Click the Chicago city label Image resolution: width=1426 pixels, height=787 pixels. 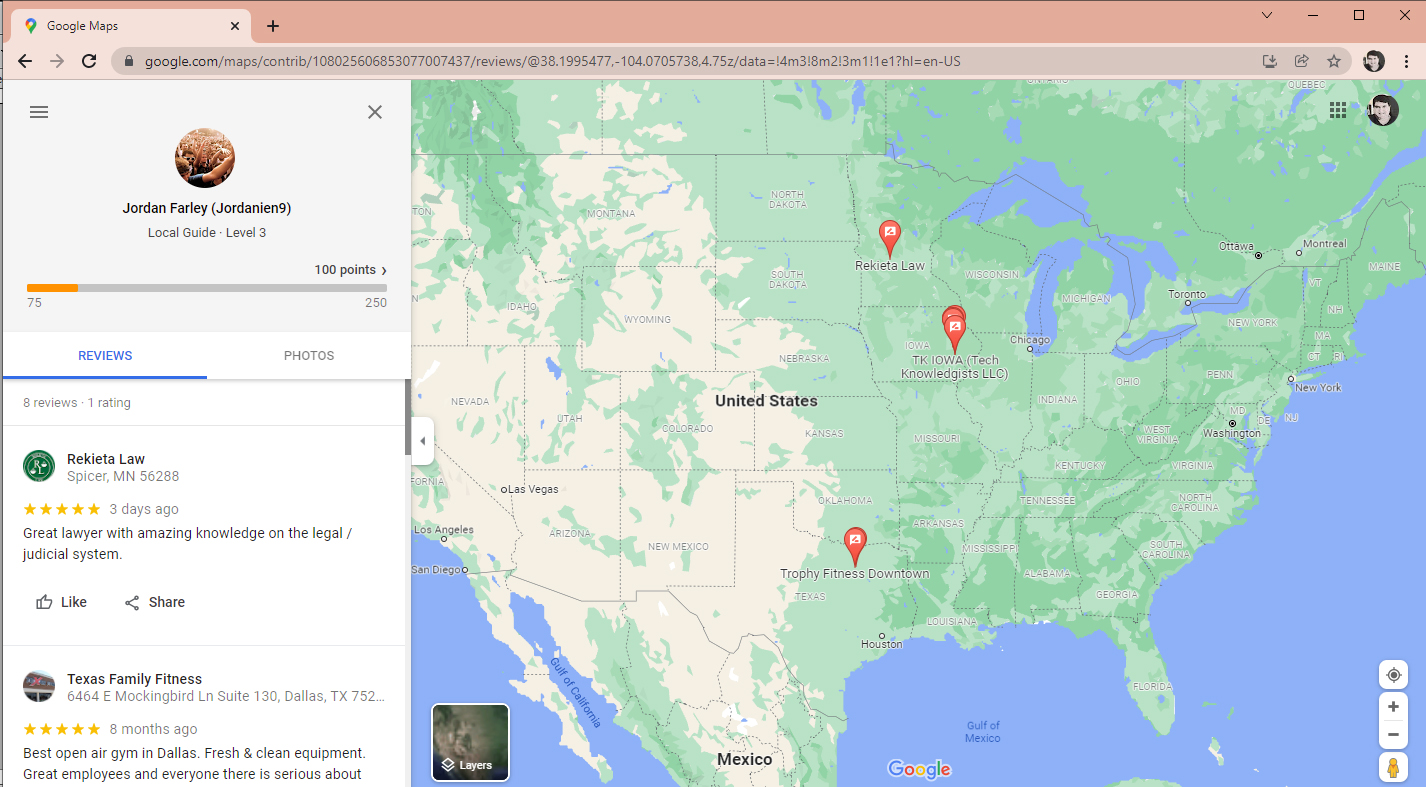point(1030,340)
